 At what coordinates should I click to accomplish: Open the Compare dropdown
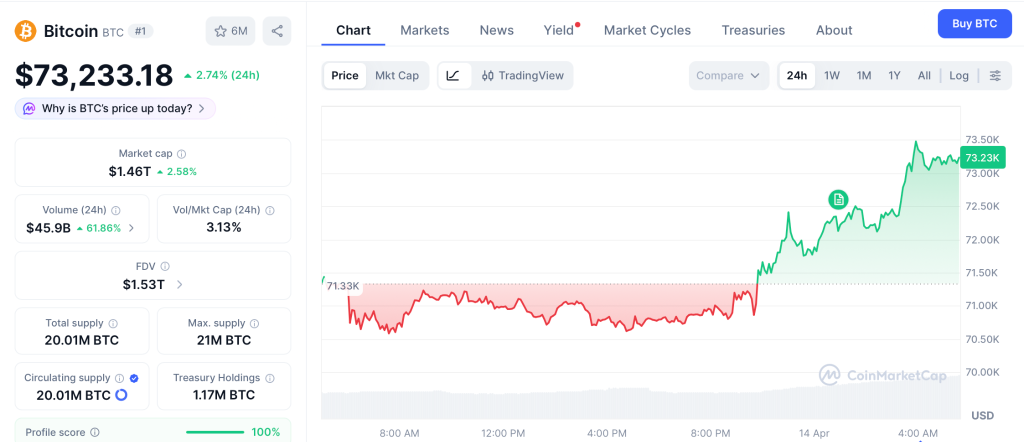click(x=729, y=76)
